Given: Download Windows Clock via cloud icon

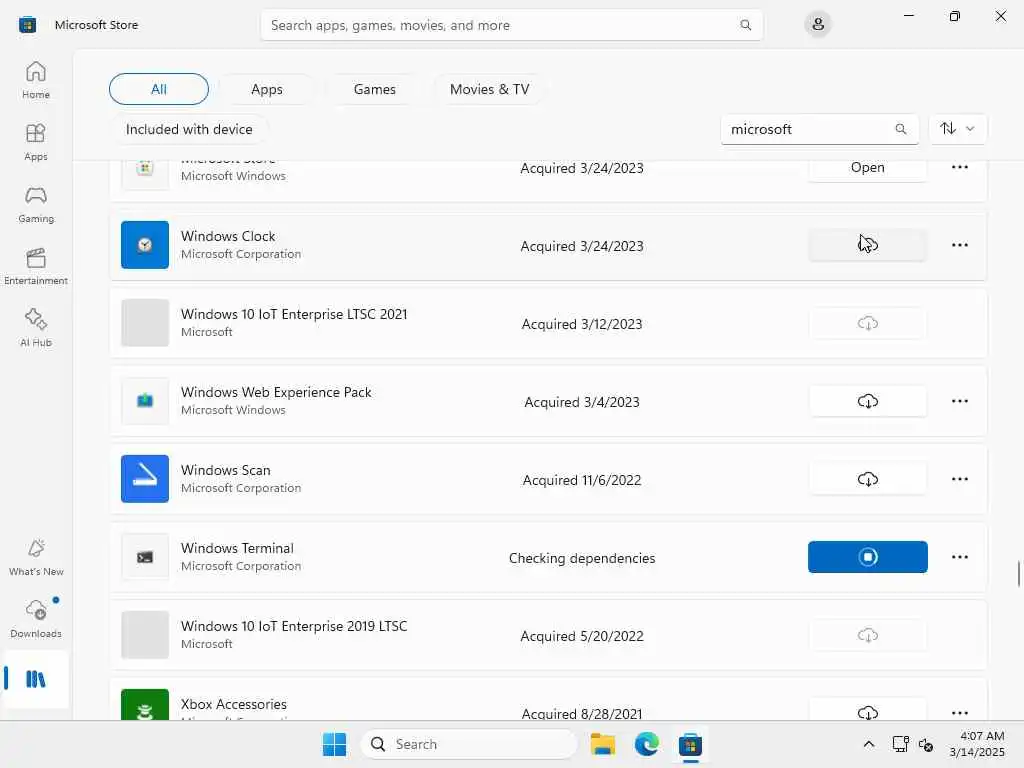Looking at the screenshot, I should (x=867, y=245).
